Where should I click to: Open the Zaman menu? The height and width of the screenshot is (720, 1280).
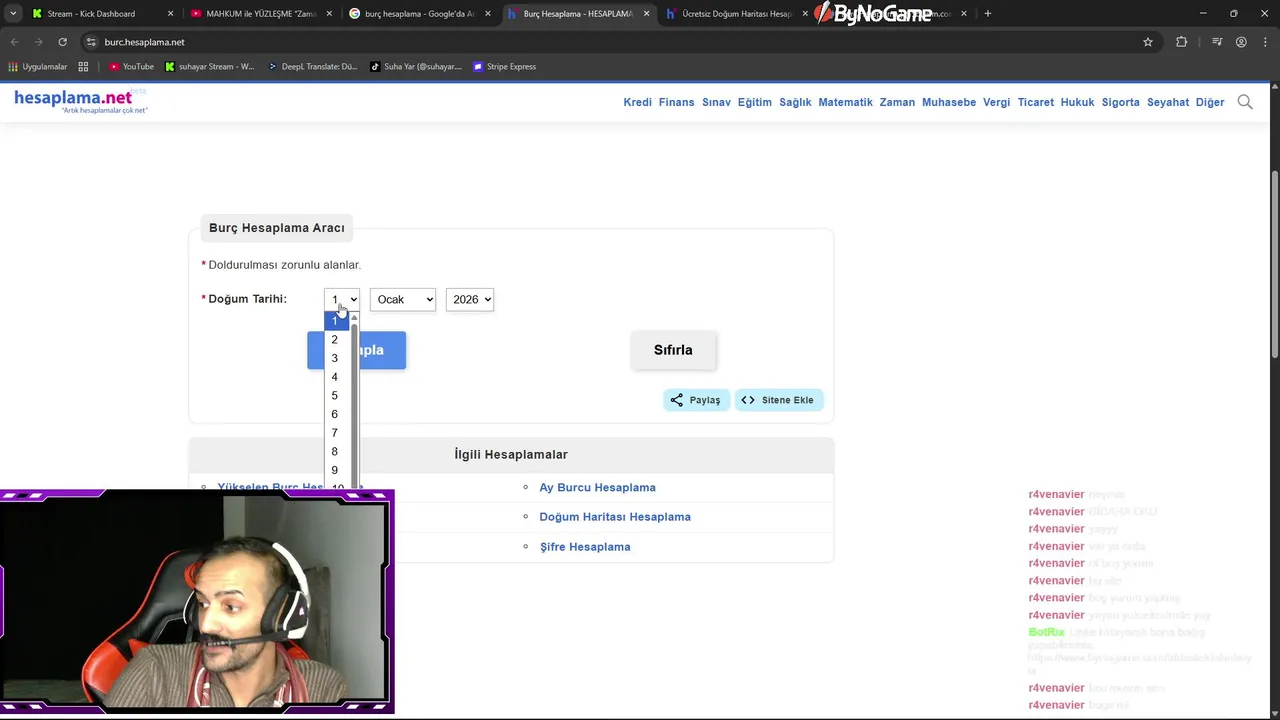point(897,102)
